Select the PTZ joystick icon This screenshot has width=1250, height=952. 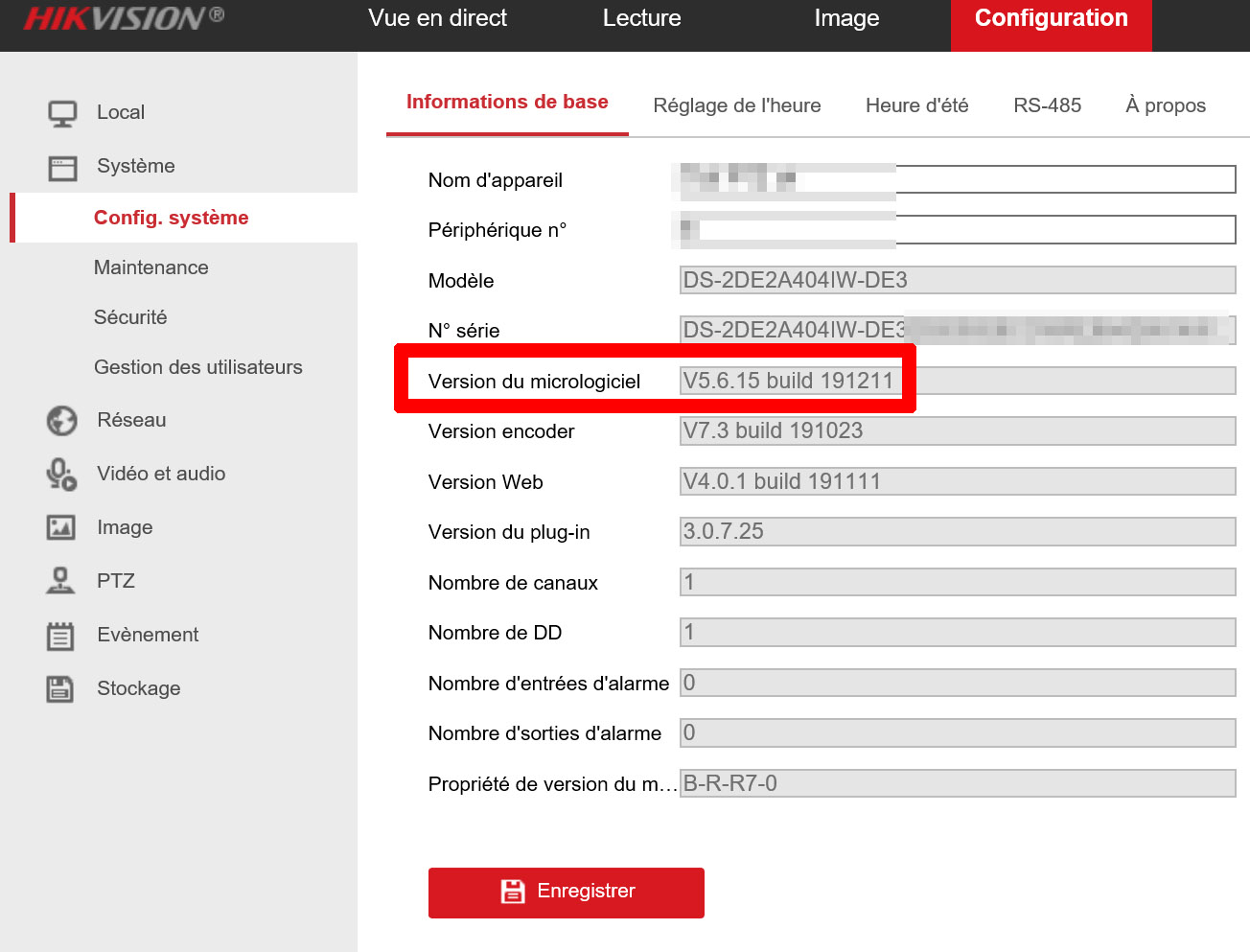(x=60, y=581)
